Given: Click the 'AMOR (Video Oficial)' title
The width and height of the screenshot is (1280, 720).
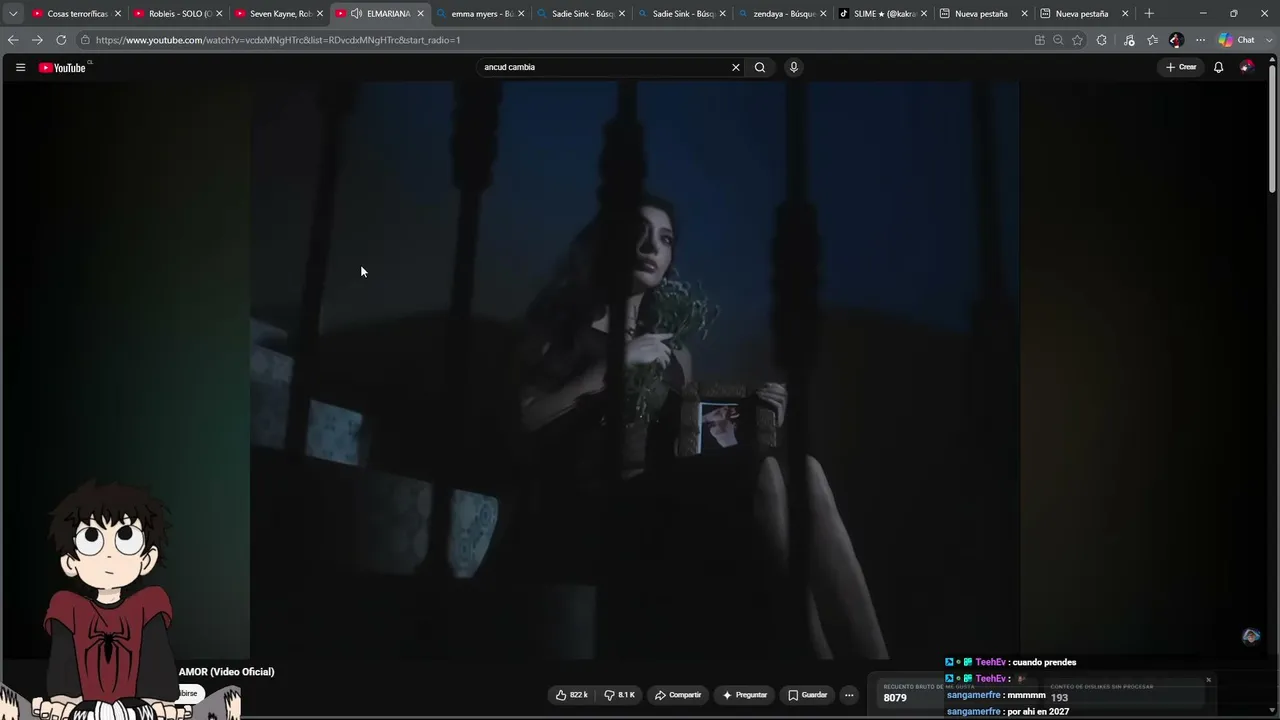Looking at the screenshot, I should pos(226,672).
